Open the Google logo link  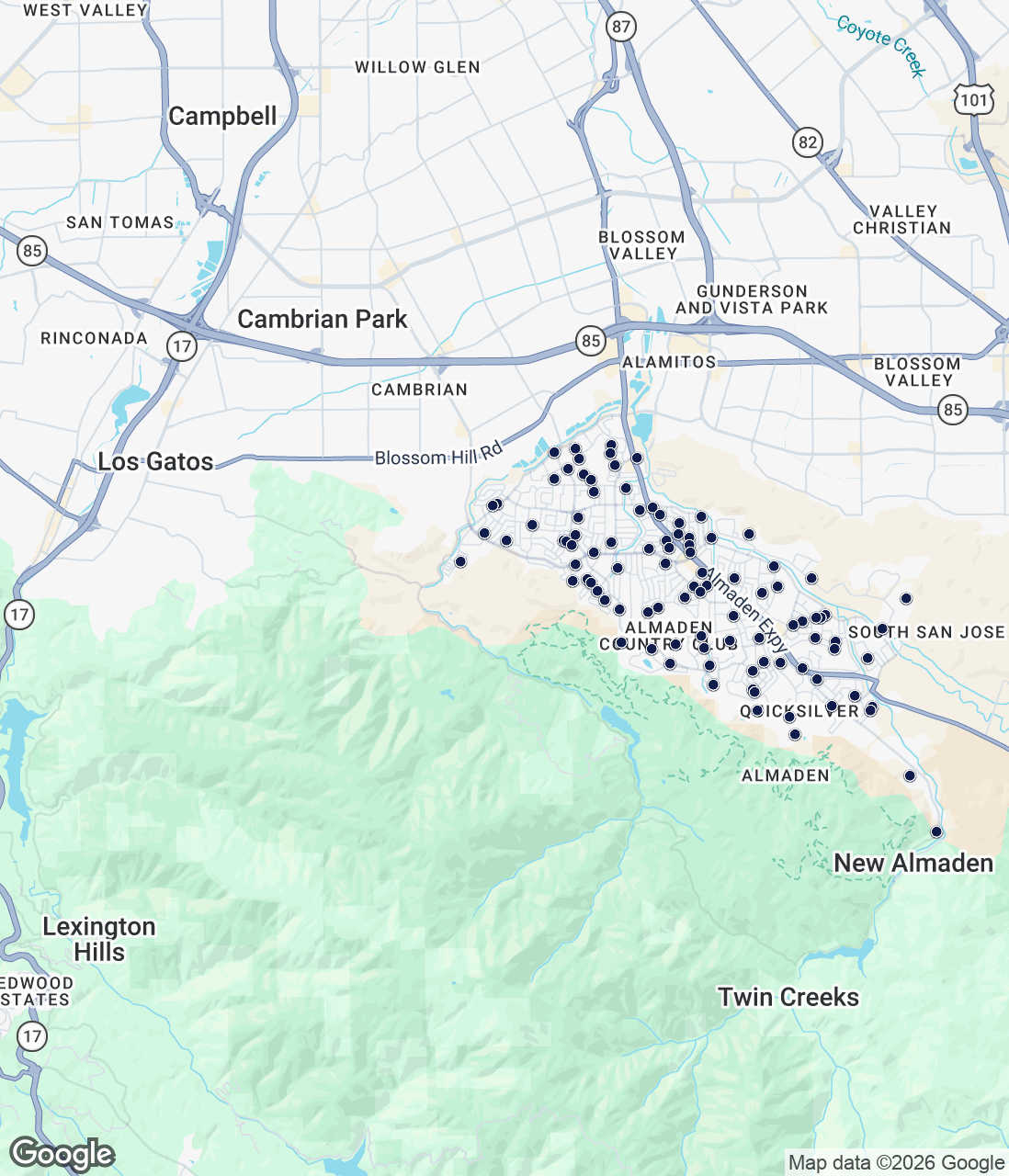62,1154
